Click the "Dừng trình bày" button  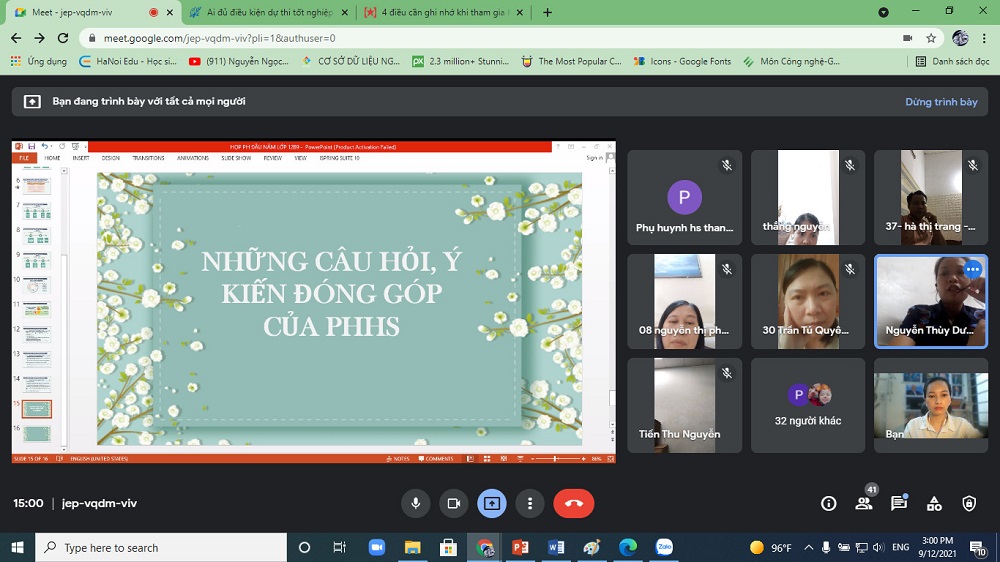(x=941, y=102)
